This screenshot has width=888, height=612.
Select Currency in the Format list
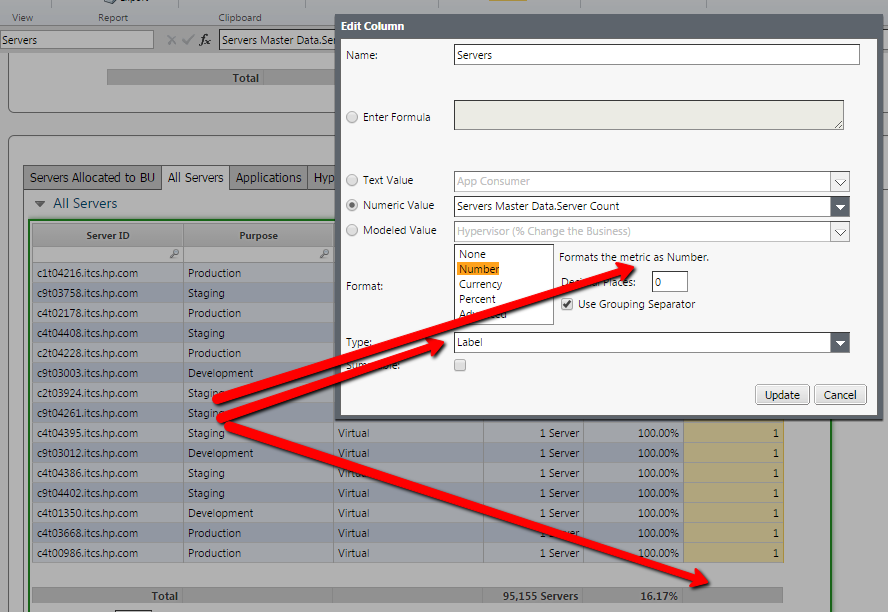(x=480, y=284)
